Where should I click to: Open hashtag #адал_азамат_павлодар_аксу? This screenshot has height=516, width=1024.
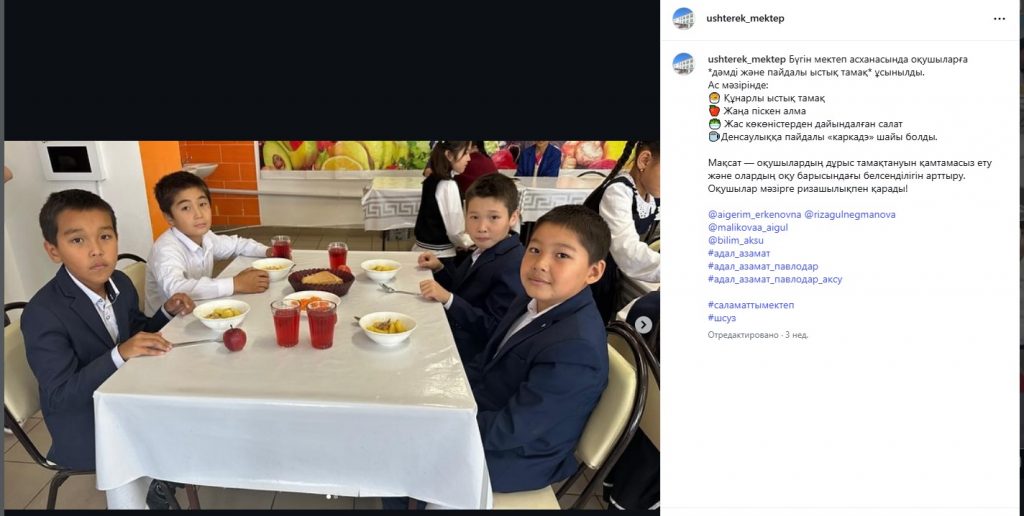click(x=775, y=280)
